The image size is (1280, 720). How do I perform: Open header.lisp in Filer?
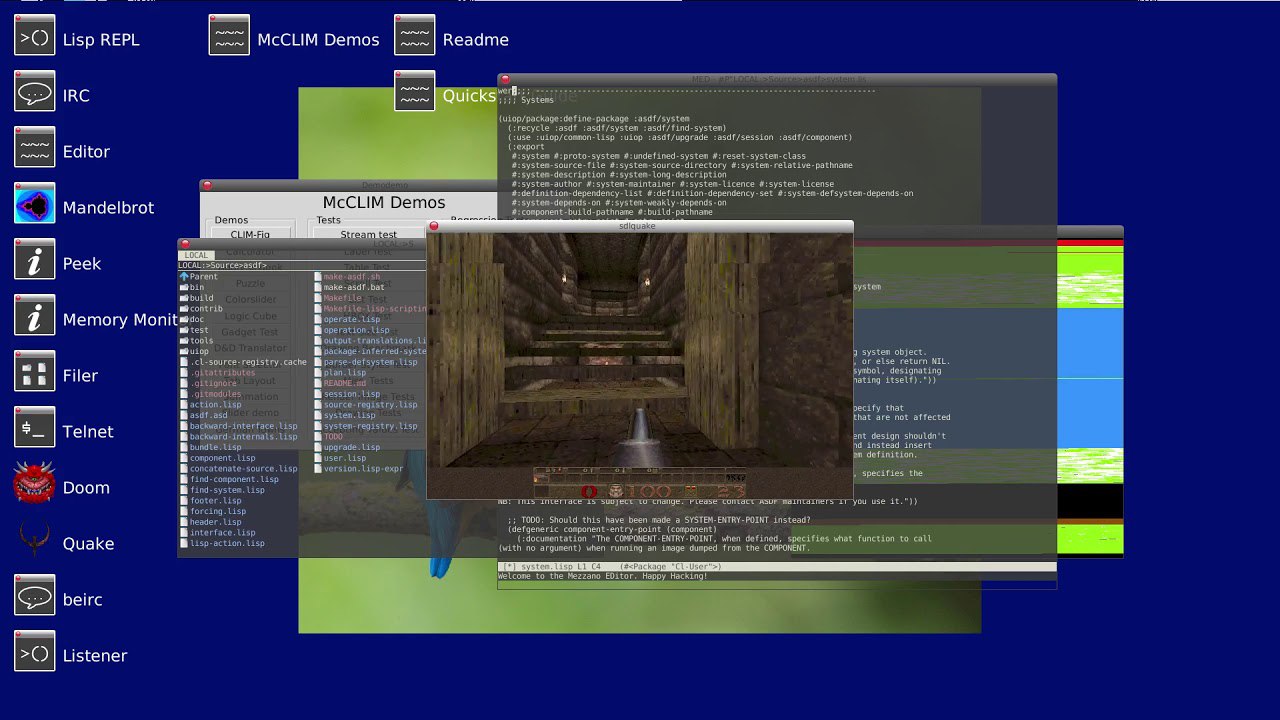pyautogui.click(x=211, y=522)
